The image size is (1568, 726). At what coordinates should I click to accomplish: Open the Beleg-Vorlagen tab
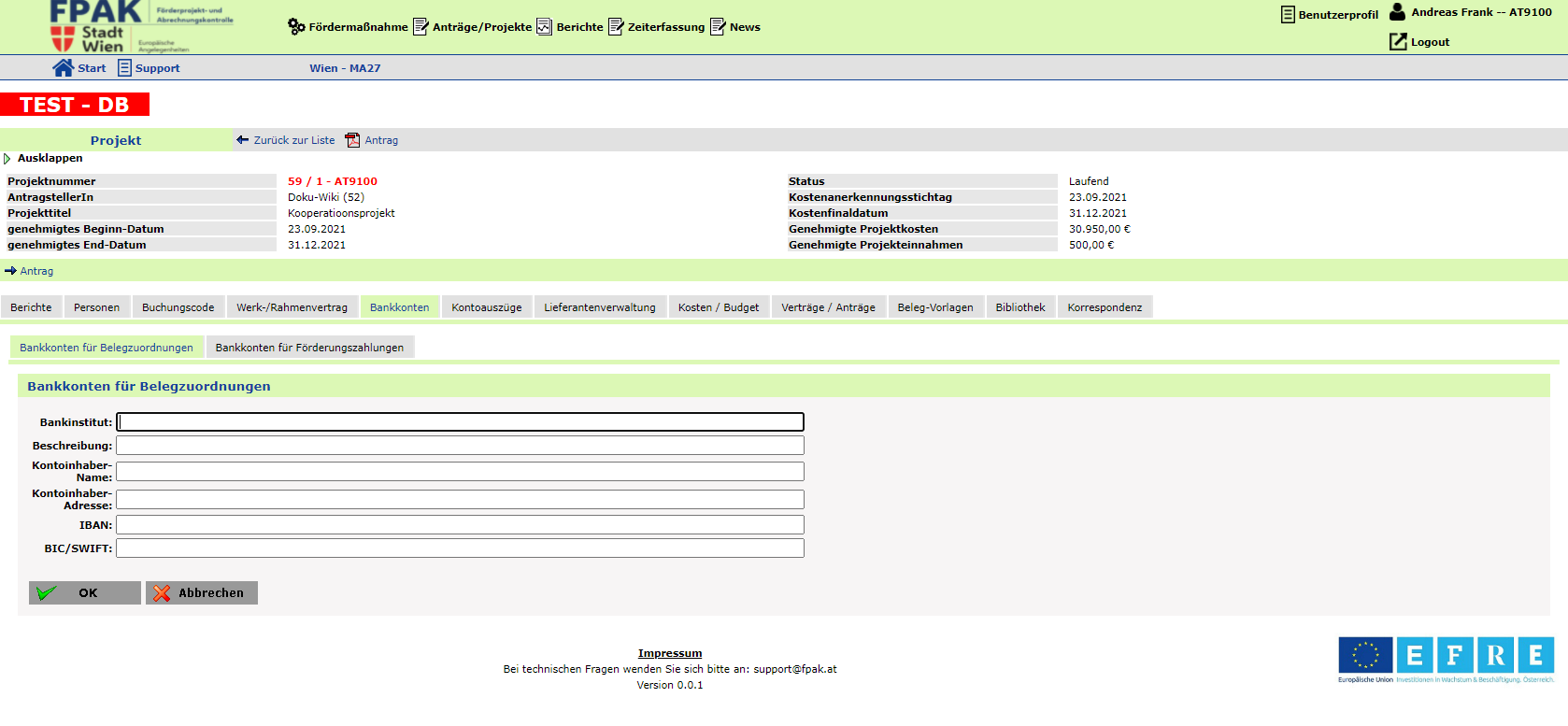click(935, 307)
